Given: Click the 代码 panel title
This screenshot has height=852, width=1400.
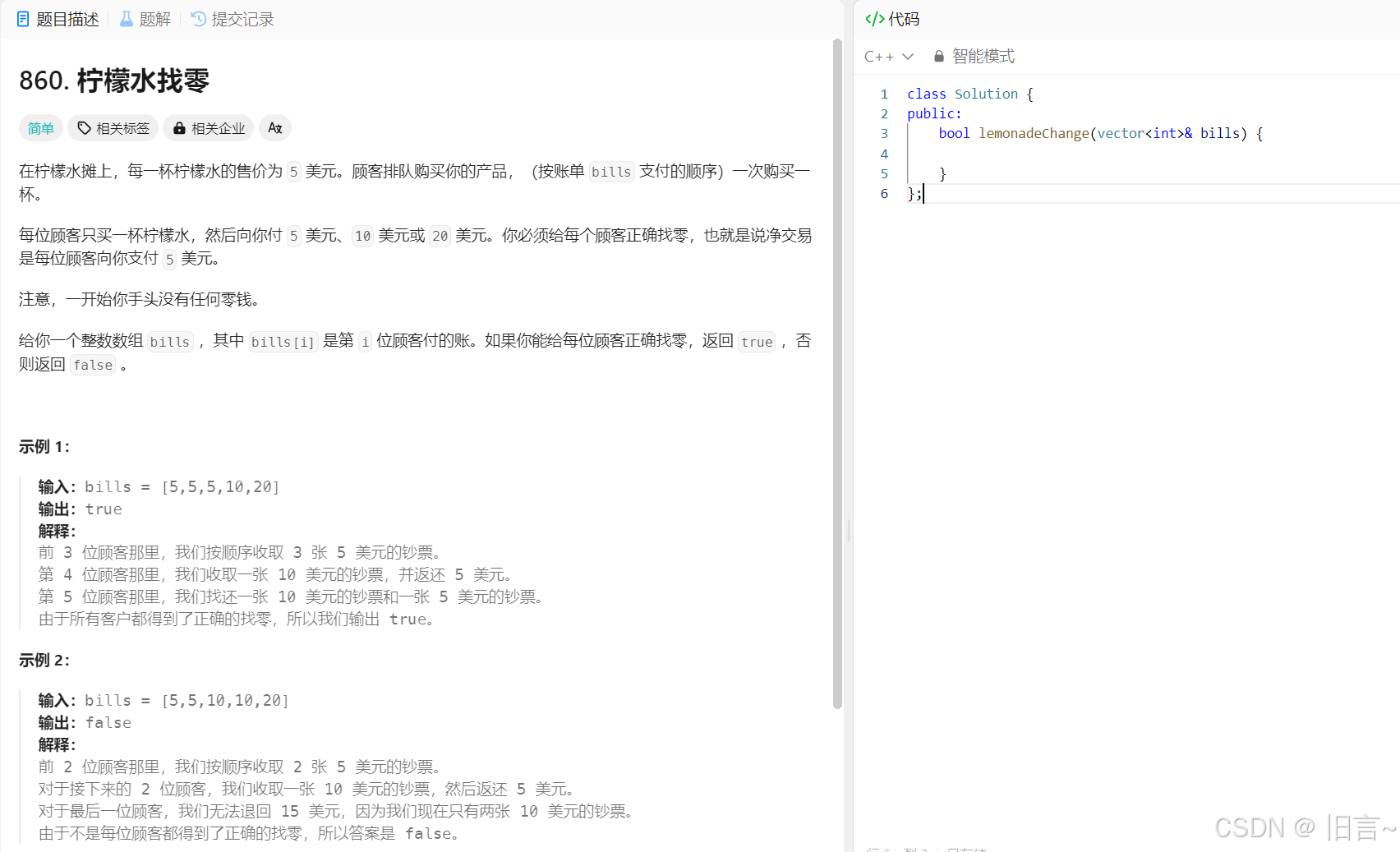Looking at the screenshot, I should tap(904, 19).
